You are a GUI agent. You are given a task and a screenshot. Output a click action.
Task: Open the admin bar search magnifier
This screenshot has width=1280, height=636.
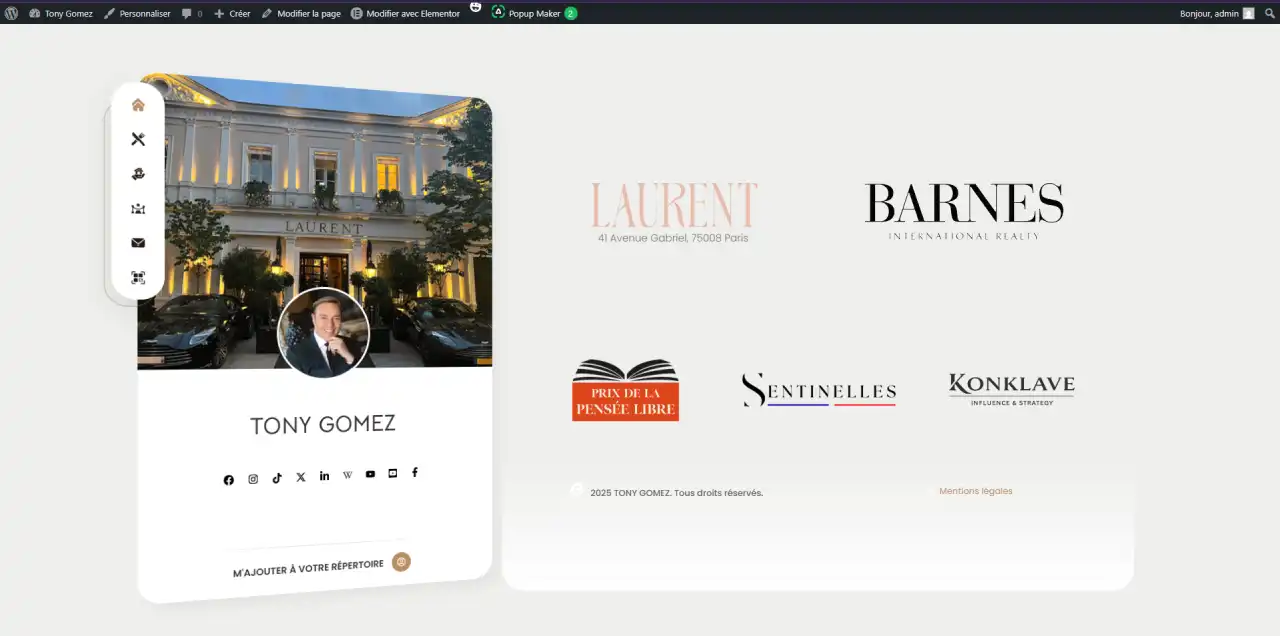(x=1269, y=13)
